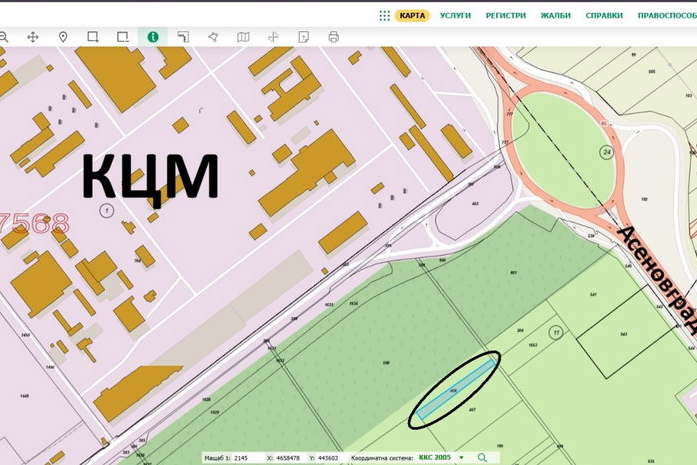Click the green roundabout center island
Screen dimensions: 697x465
[564, 148]
